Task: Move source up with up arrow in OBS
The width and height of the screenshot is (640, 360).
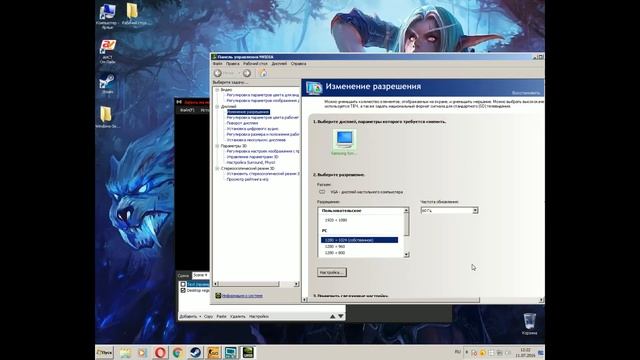Action: [x=332, y=316]
